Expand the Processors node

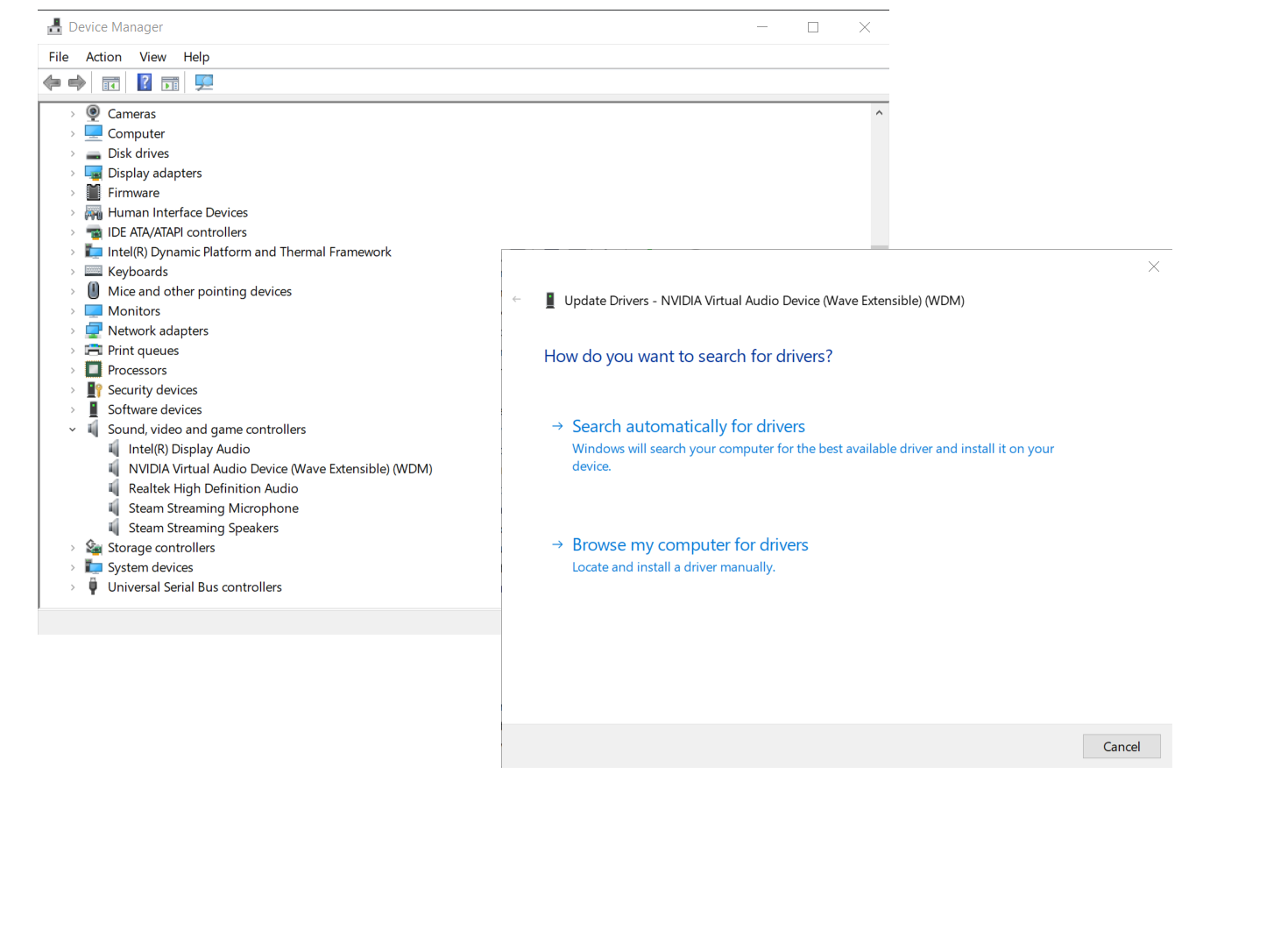tap(73, 371)
